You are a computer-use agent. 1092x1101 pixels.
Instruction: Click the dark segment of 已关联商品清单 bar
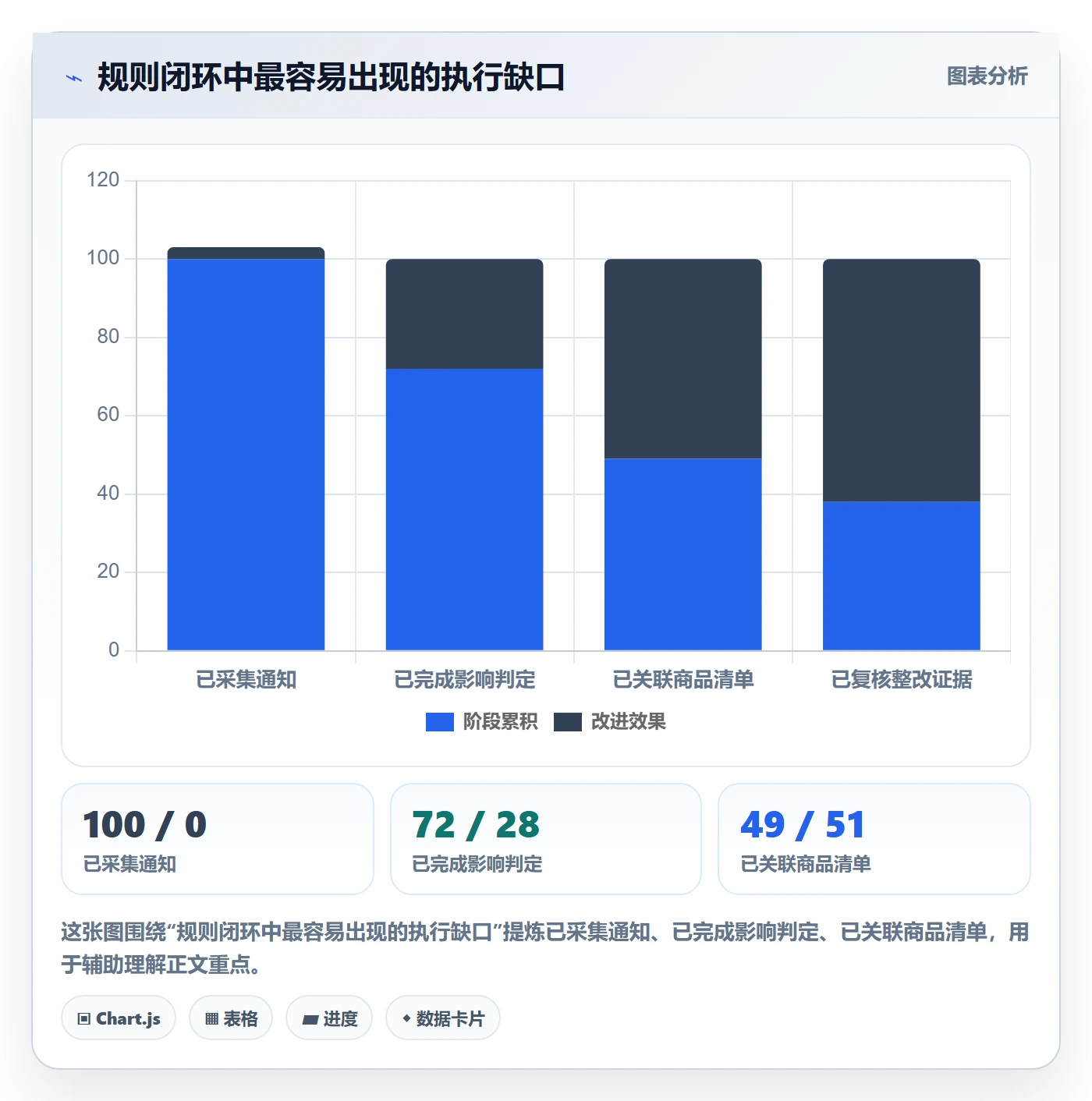(x=682, y=359)
